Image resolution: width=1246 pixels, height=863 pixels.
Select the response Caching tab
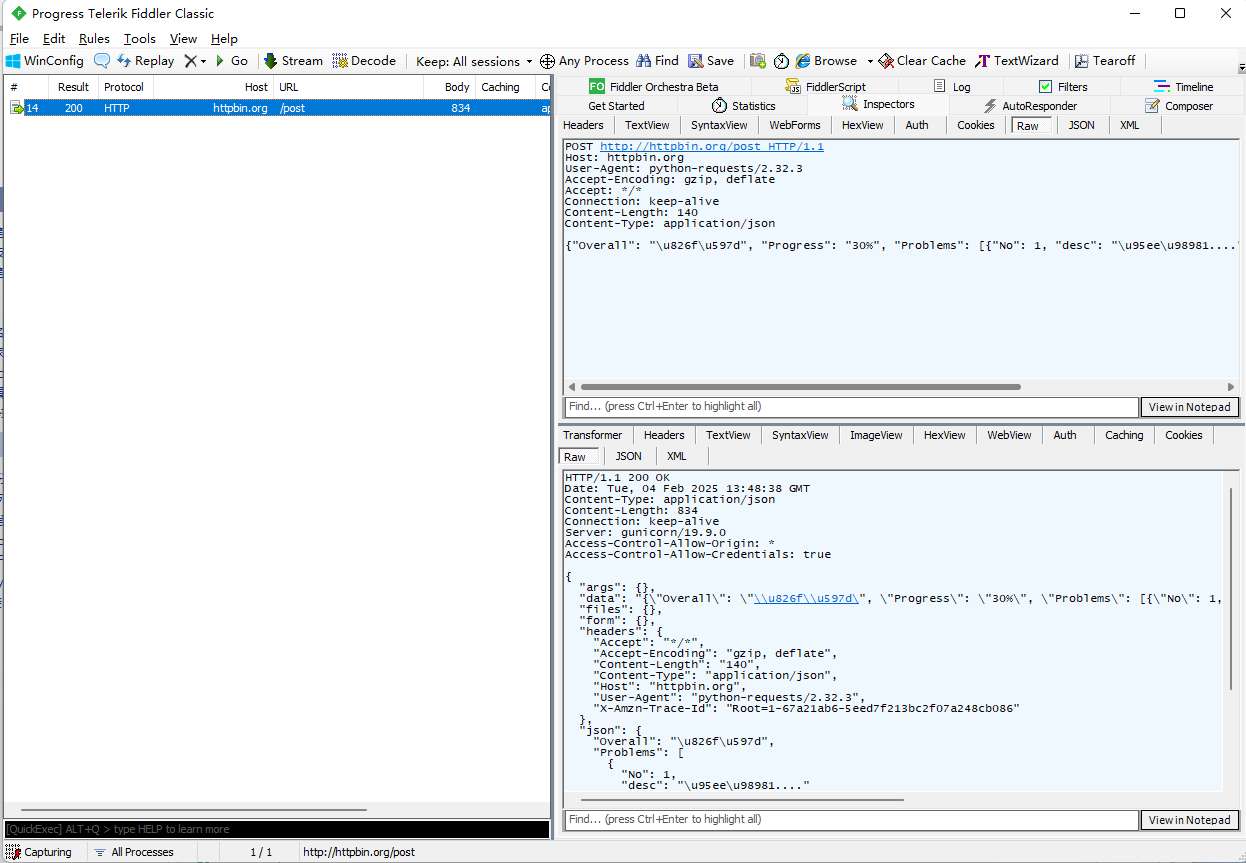(1124, 435)
